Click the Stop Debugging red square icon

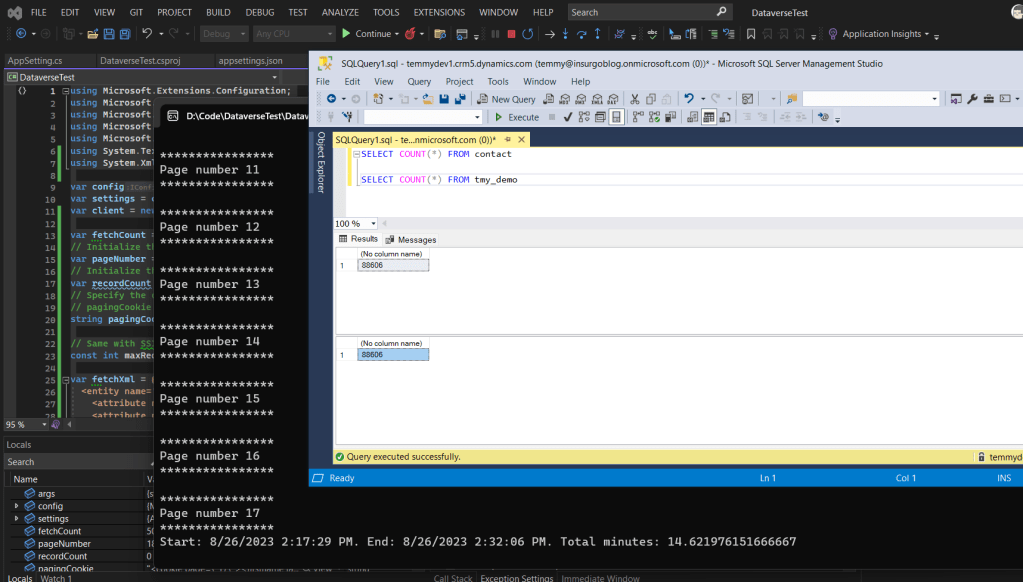(512, 34)
